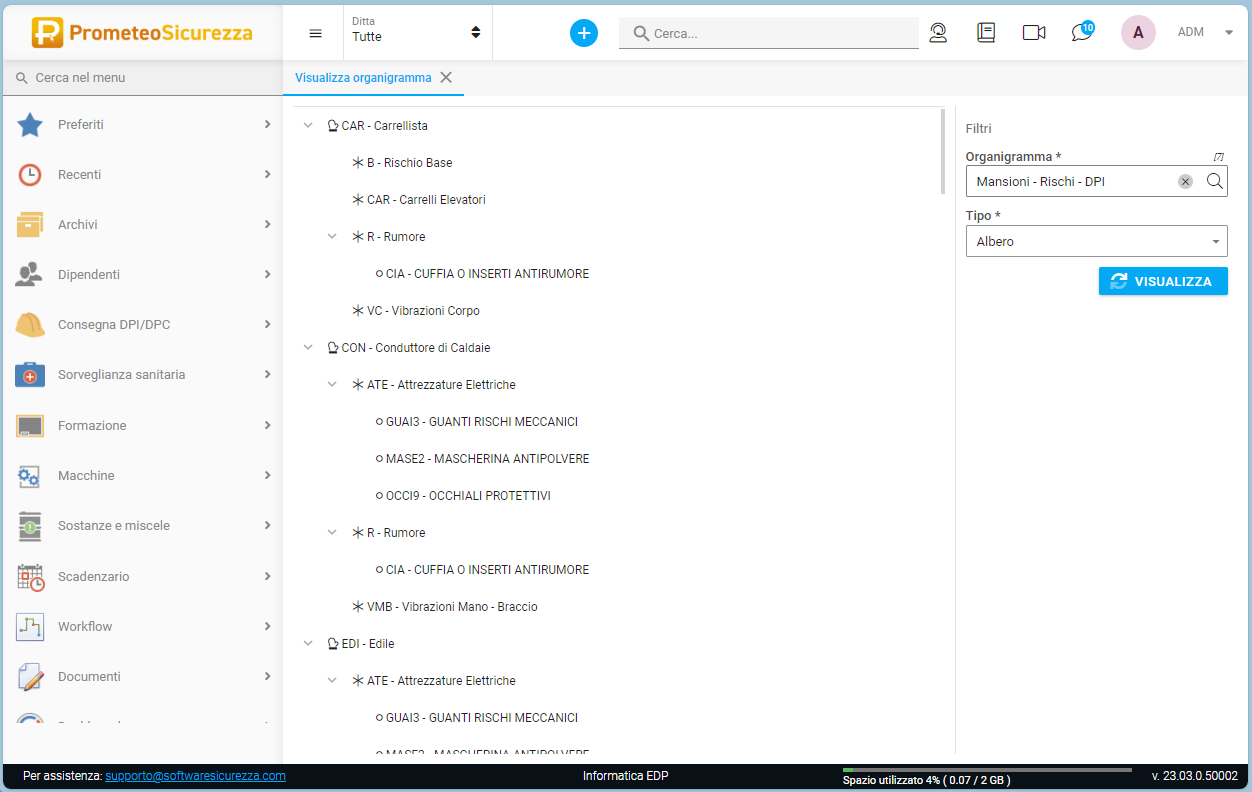Open Dipendenti people icon
The height and width of the screenshot is (792, 1252).
(x=30, y=274)
